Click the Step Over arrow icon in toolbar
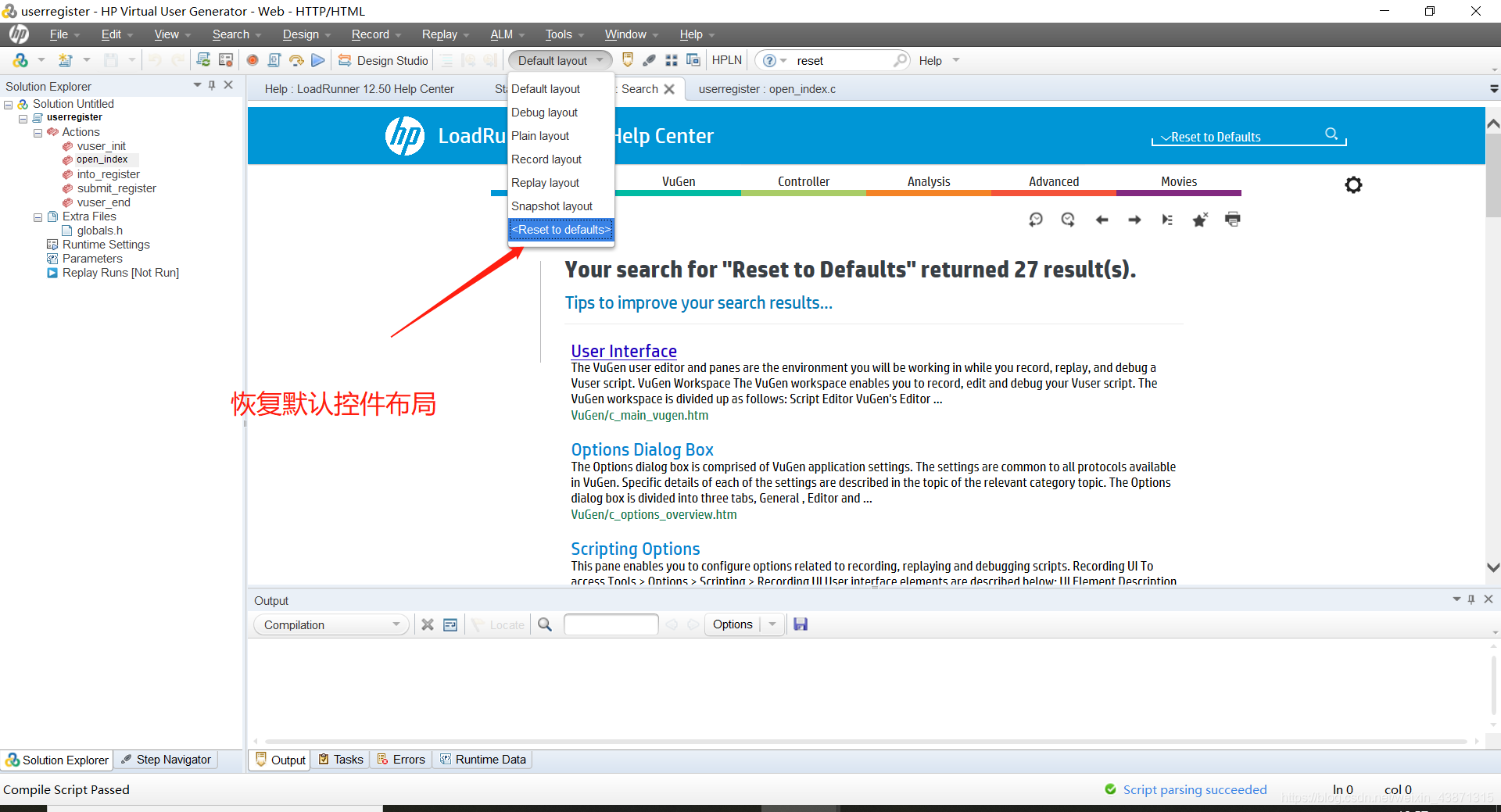The image size is (1501, 812). [x=296, y=60]
